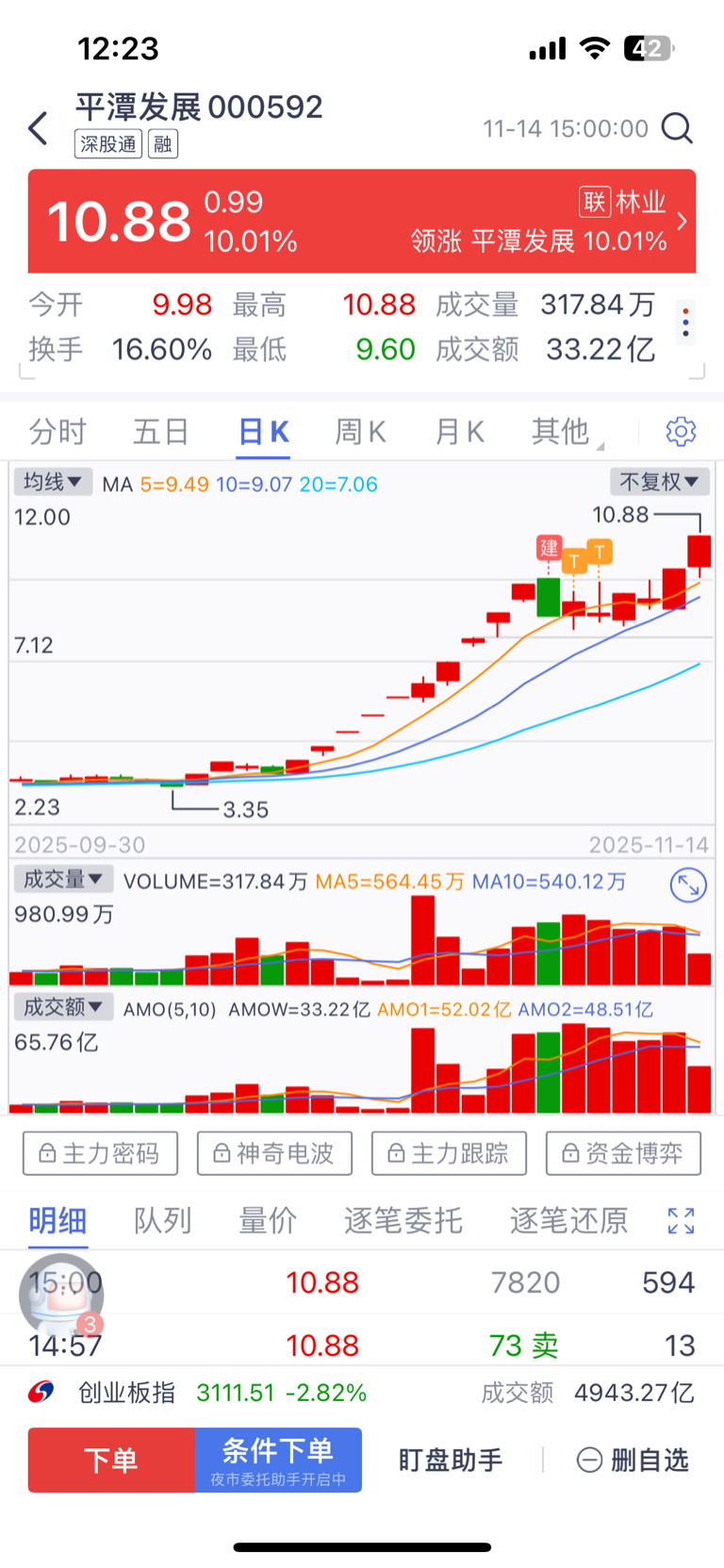724x1568 pixels.
Task: Tap 删自选 to remove from watchlist
Action: pos(633,1460)
